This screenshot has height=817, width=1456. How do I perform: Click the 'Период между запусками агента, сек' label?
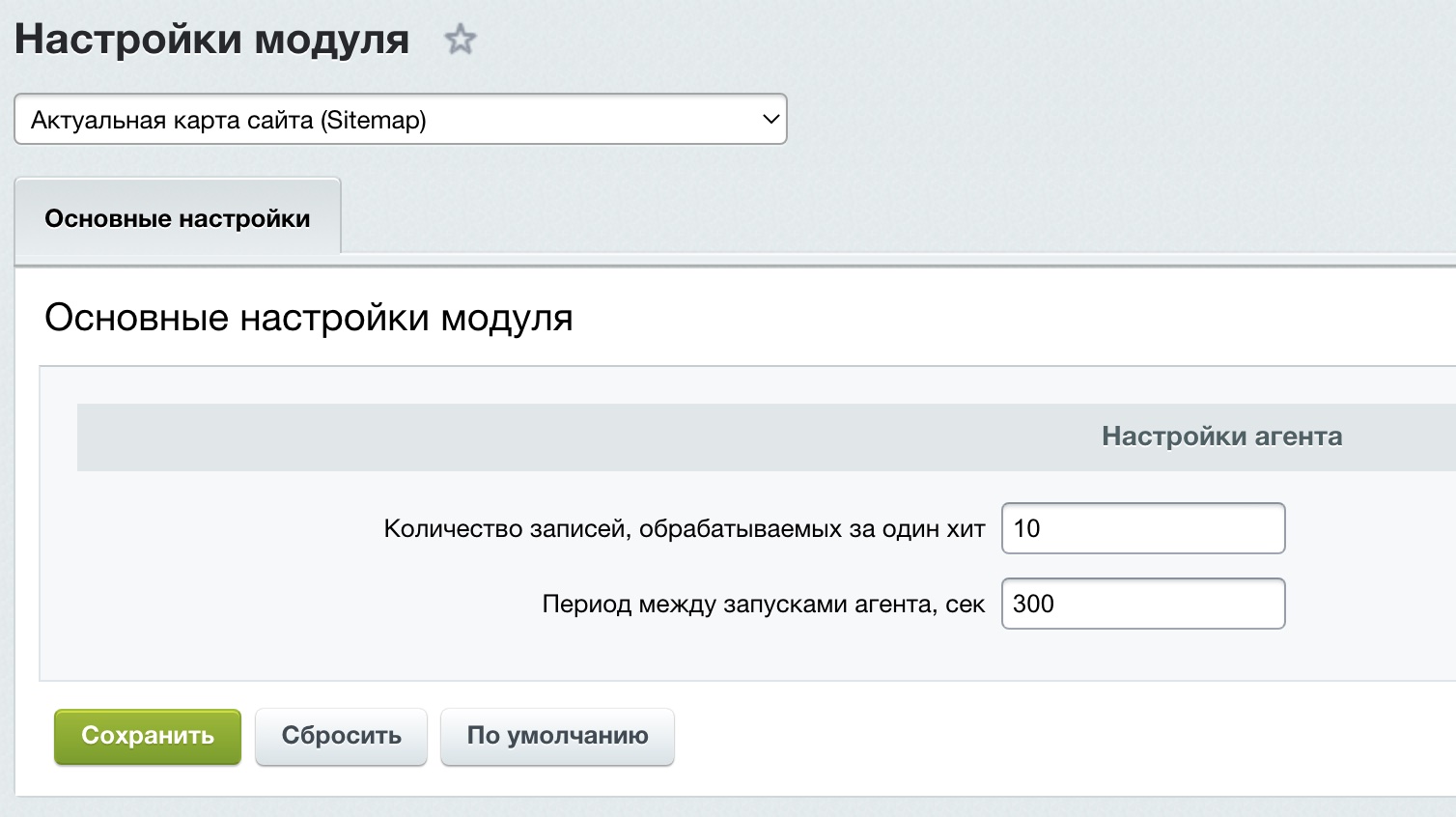pos(763,605)
